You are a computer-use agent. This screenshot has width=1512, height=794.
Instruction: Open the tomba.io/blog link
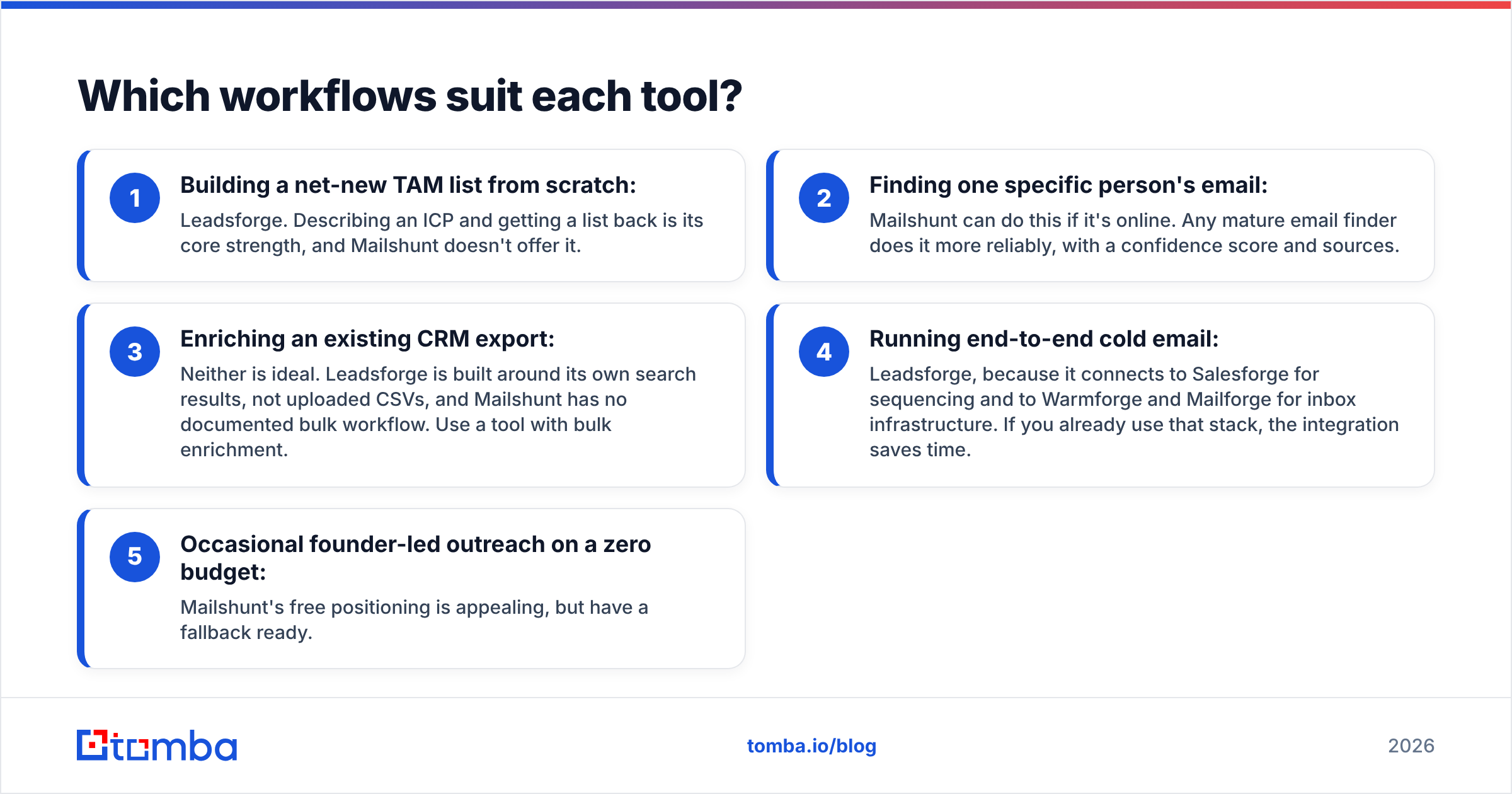[x=811, y=746]
